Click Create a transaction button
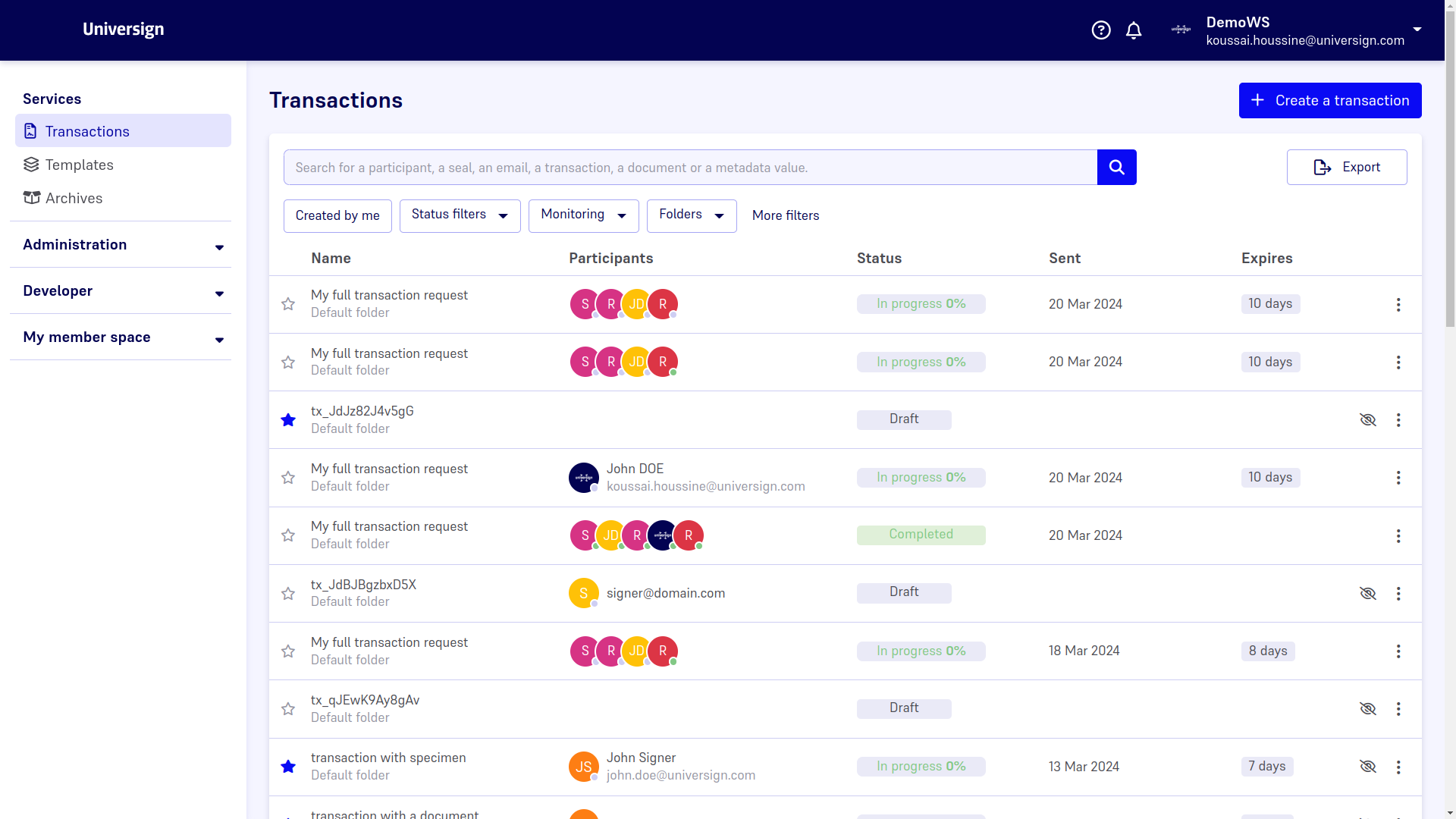The image size is (1456, 819). coord(1329,101)
